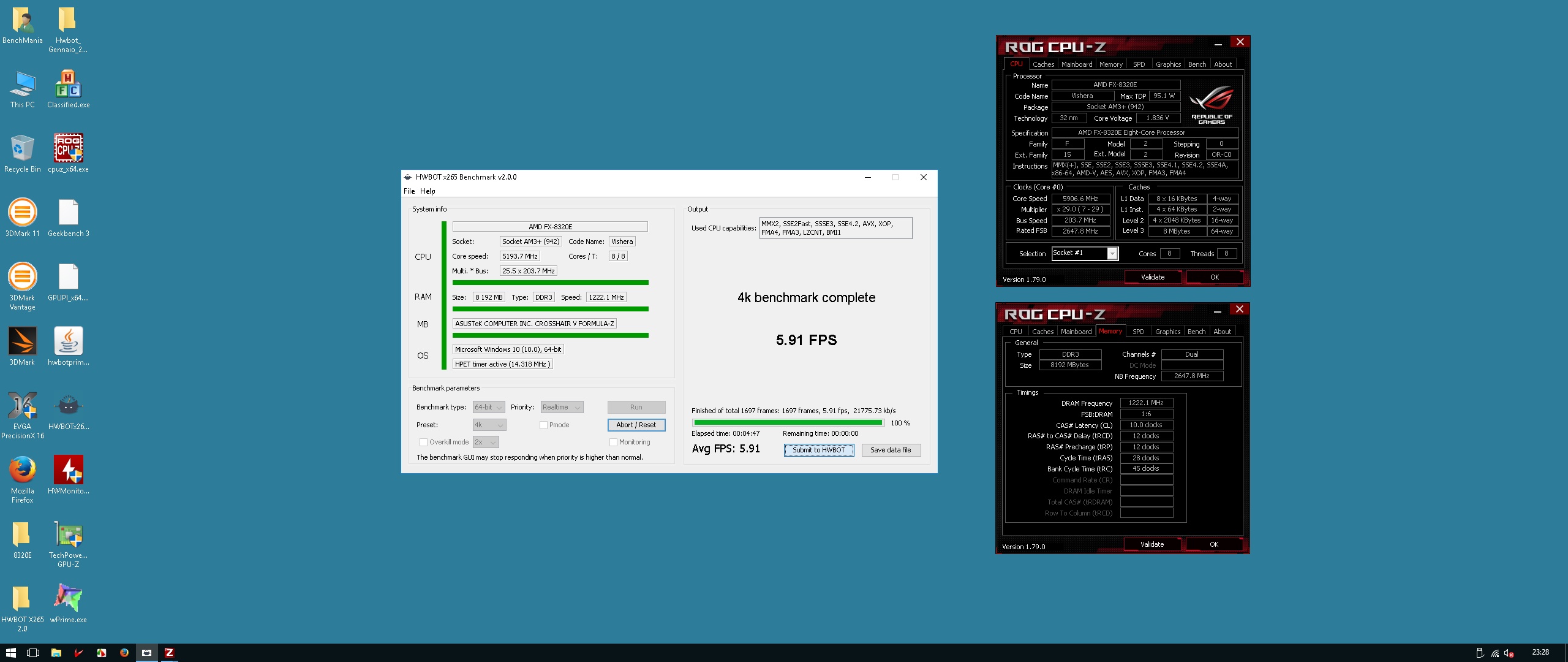This screenshot has height=662, width=1568.
Task: Select the TechPowerUp GPU-Z icon
Action: pos(68,545)
